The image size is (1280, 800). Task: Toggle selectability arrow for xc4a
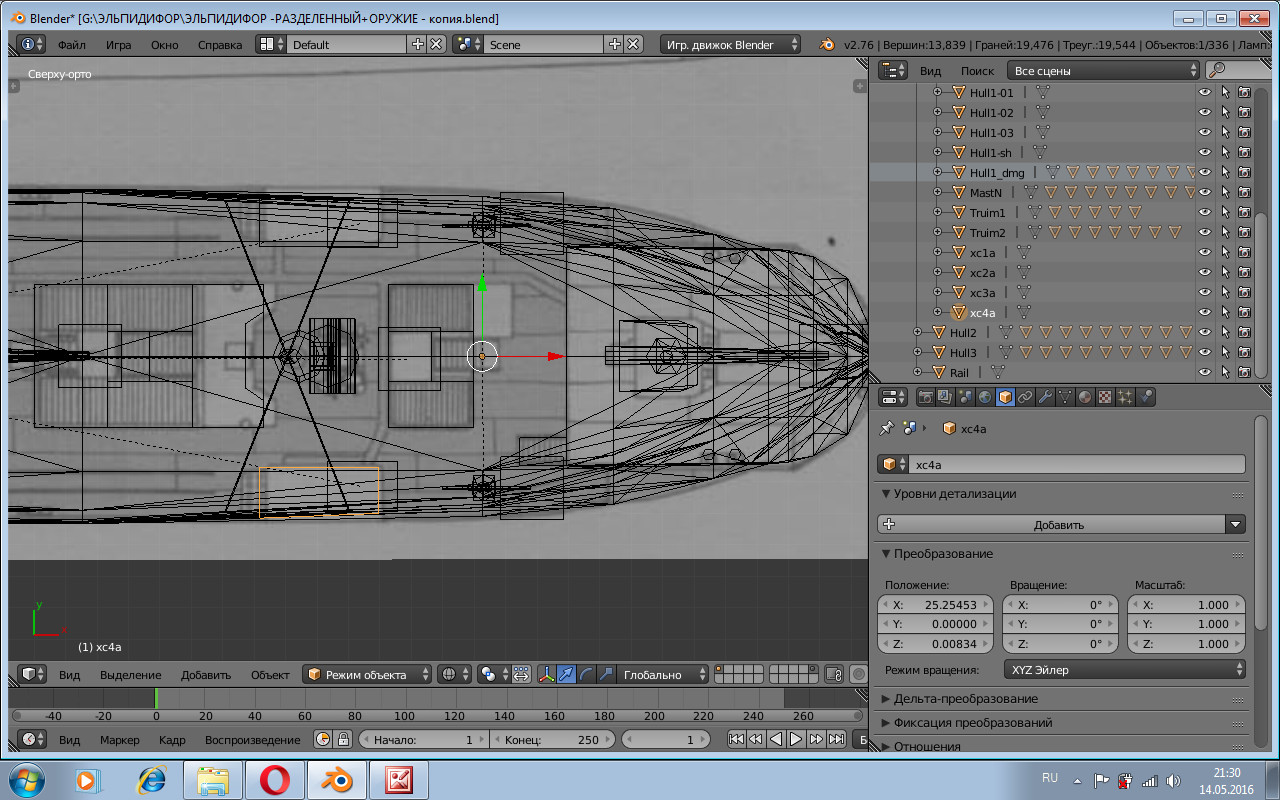tap(1225, 313)
